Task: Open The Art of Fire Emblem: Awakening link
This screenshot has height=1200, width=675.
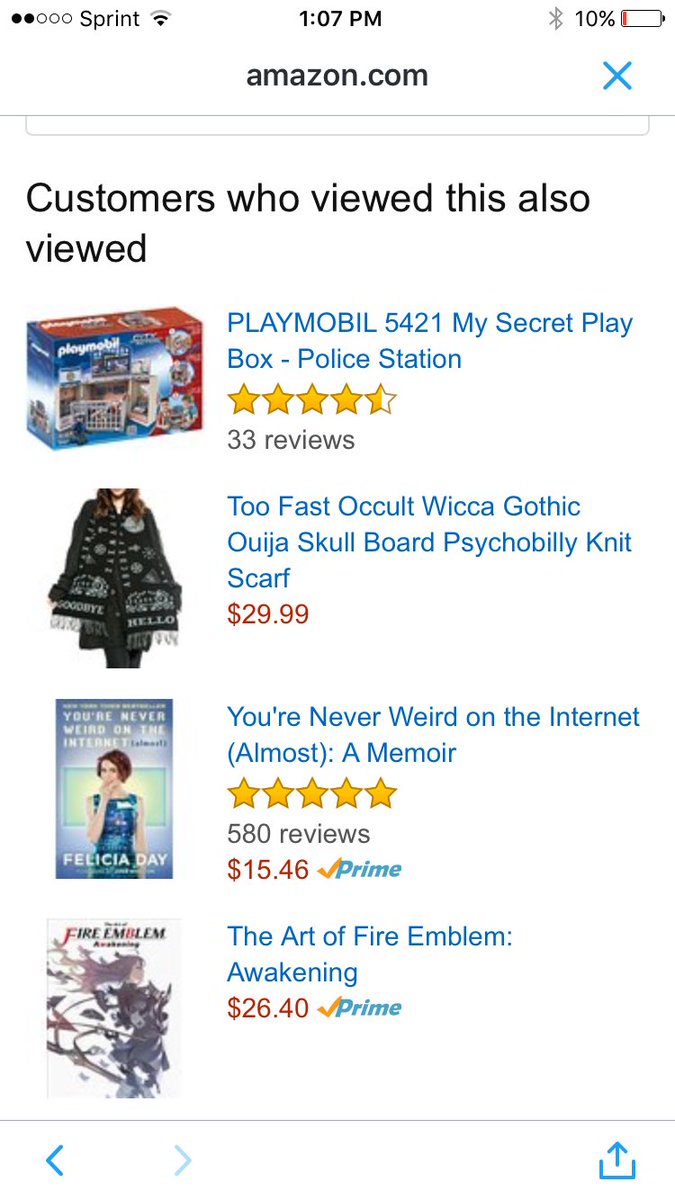Action: point(370,954)
